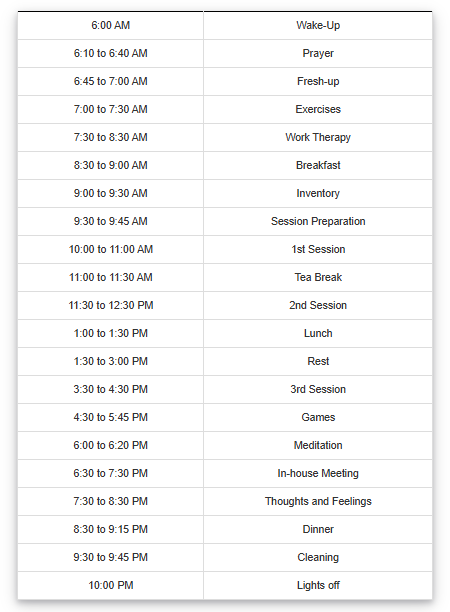Click the Exercises activity cell
The width and height of the screenshot is (450, 612).
tap(318, 110)
